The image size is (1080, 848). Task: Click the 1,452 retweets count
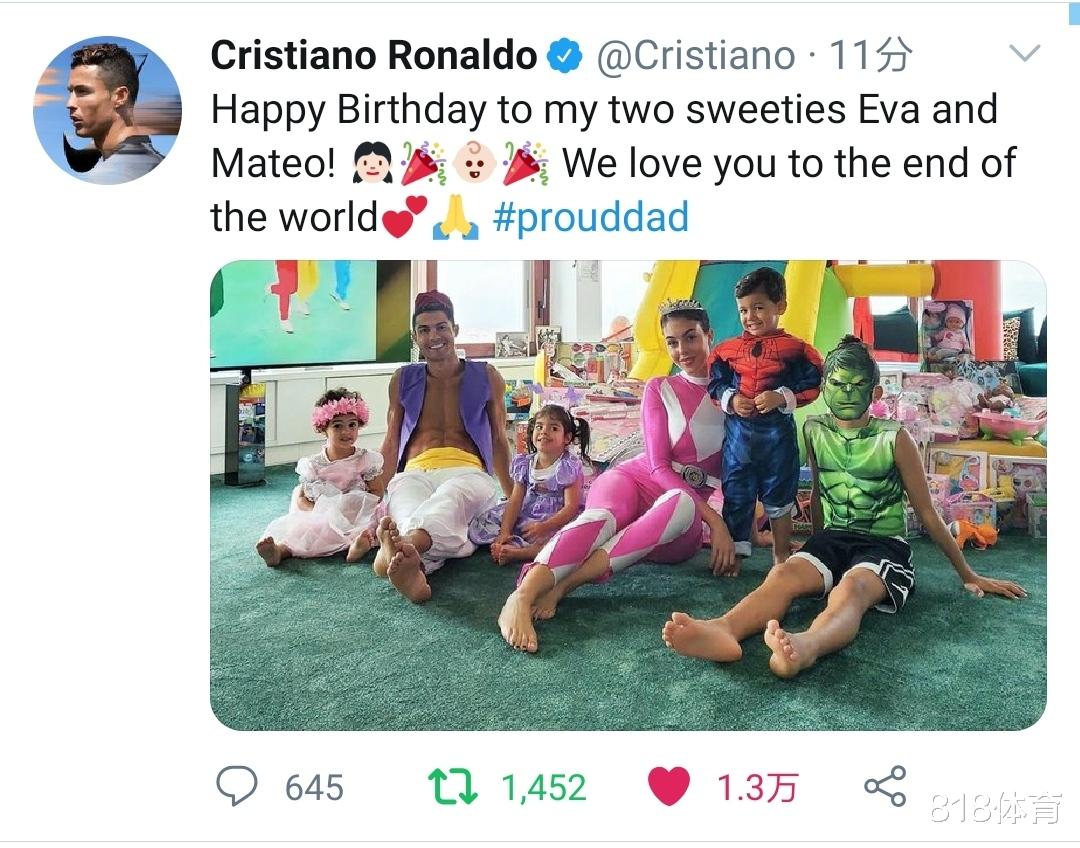pos(543,788)
